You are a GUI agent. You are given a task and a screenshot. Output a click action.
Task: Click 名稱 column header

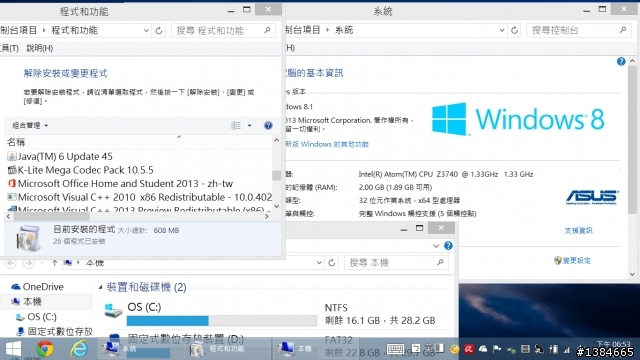pos(16,142)
